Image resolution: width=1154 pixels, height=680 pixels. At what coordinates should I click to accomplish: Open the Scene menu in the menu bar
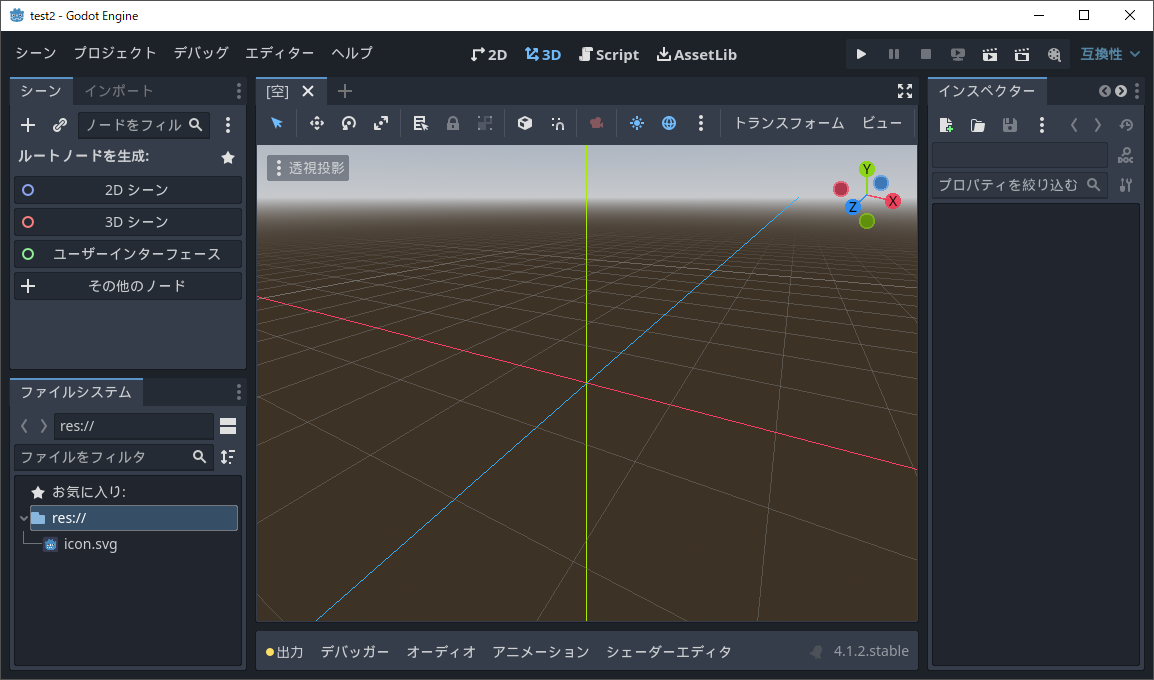[35, 53]
